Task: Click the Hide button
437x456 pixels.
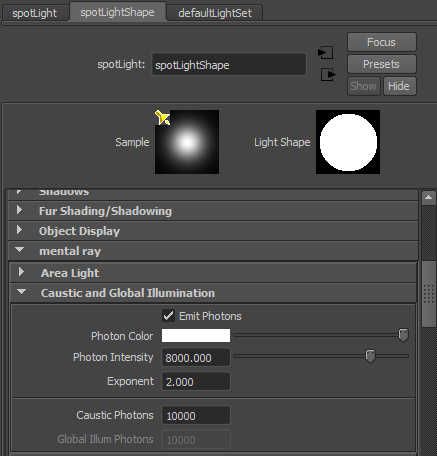Action: click(x=399, y=86)
